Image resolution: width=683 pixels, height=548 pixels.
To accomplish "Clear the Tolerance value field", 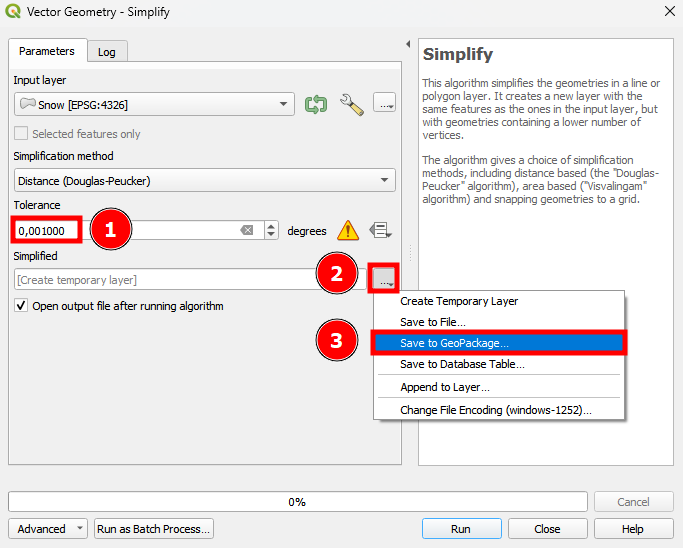I will point(247,231).
